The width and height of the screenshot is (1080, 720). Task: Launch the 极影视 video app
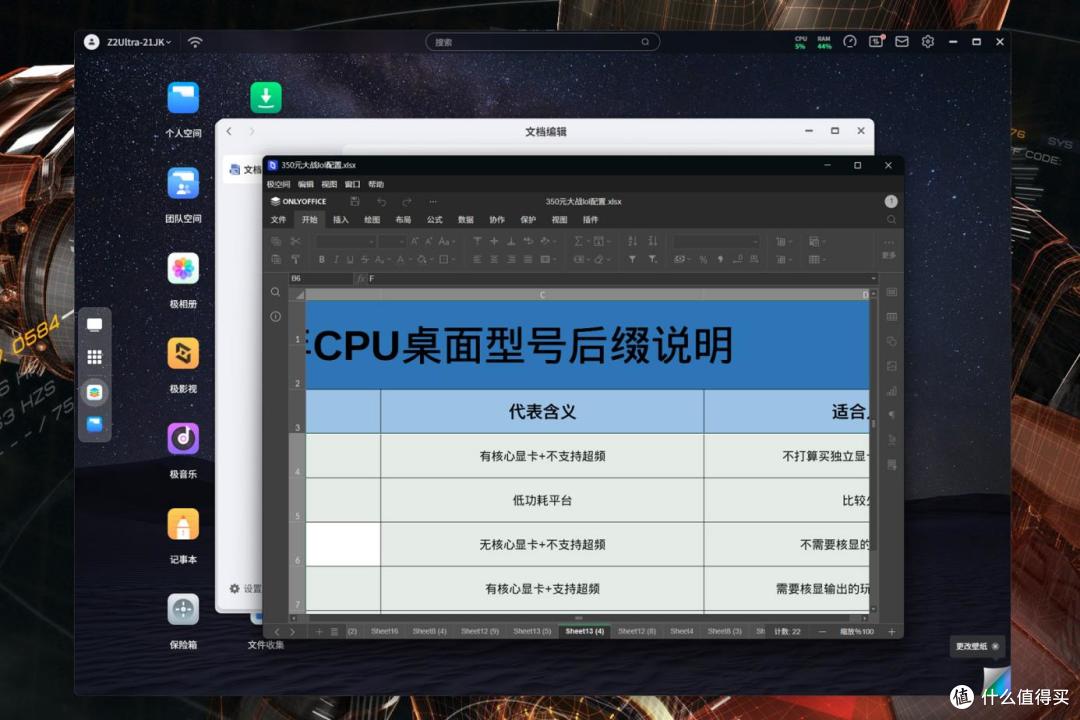[183, 353]
